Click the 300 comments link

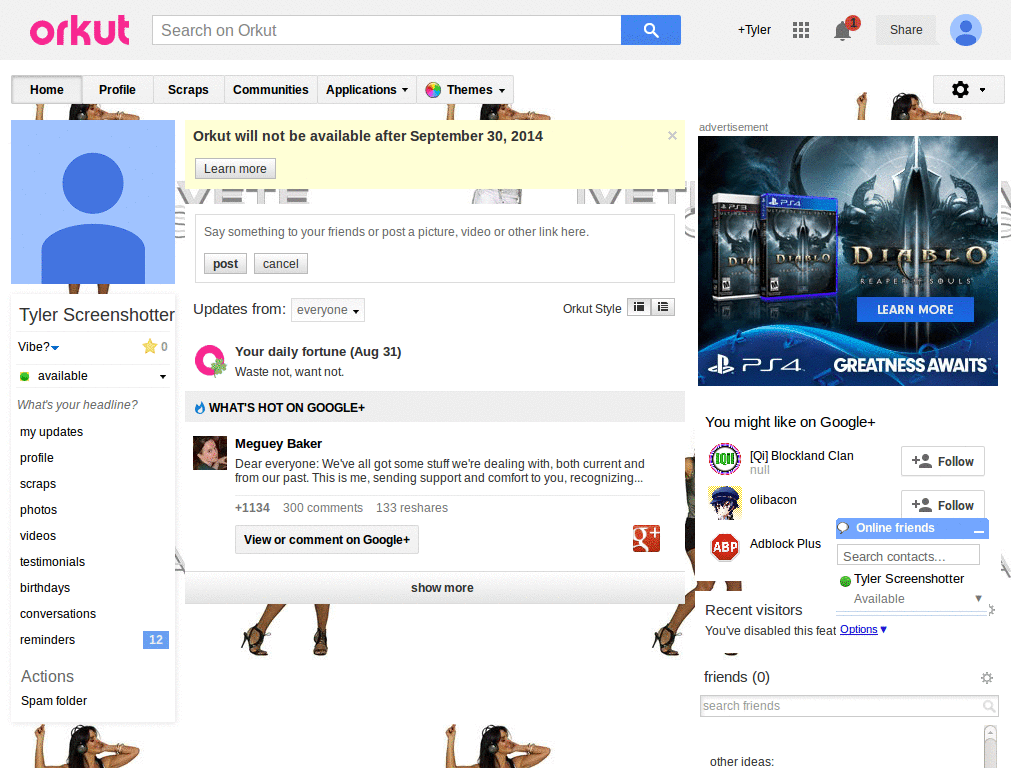pyautogui.click(x=323, y=508)
